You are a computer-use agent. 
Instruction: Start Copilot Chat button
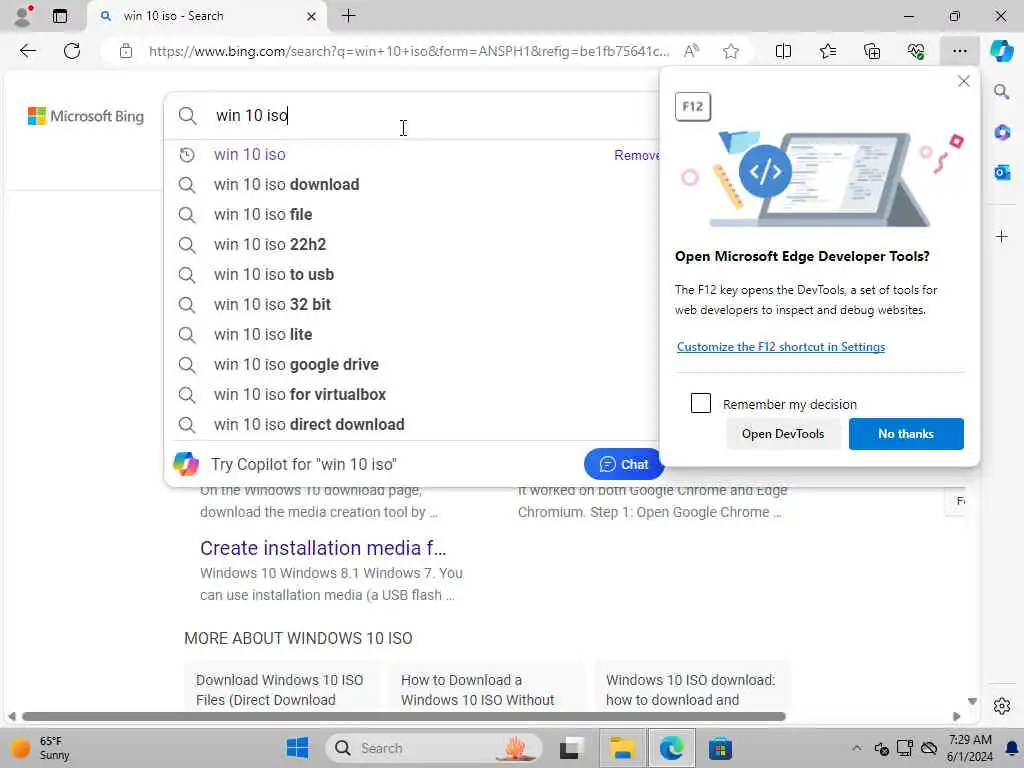623,464
